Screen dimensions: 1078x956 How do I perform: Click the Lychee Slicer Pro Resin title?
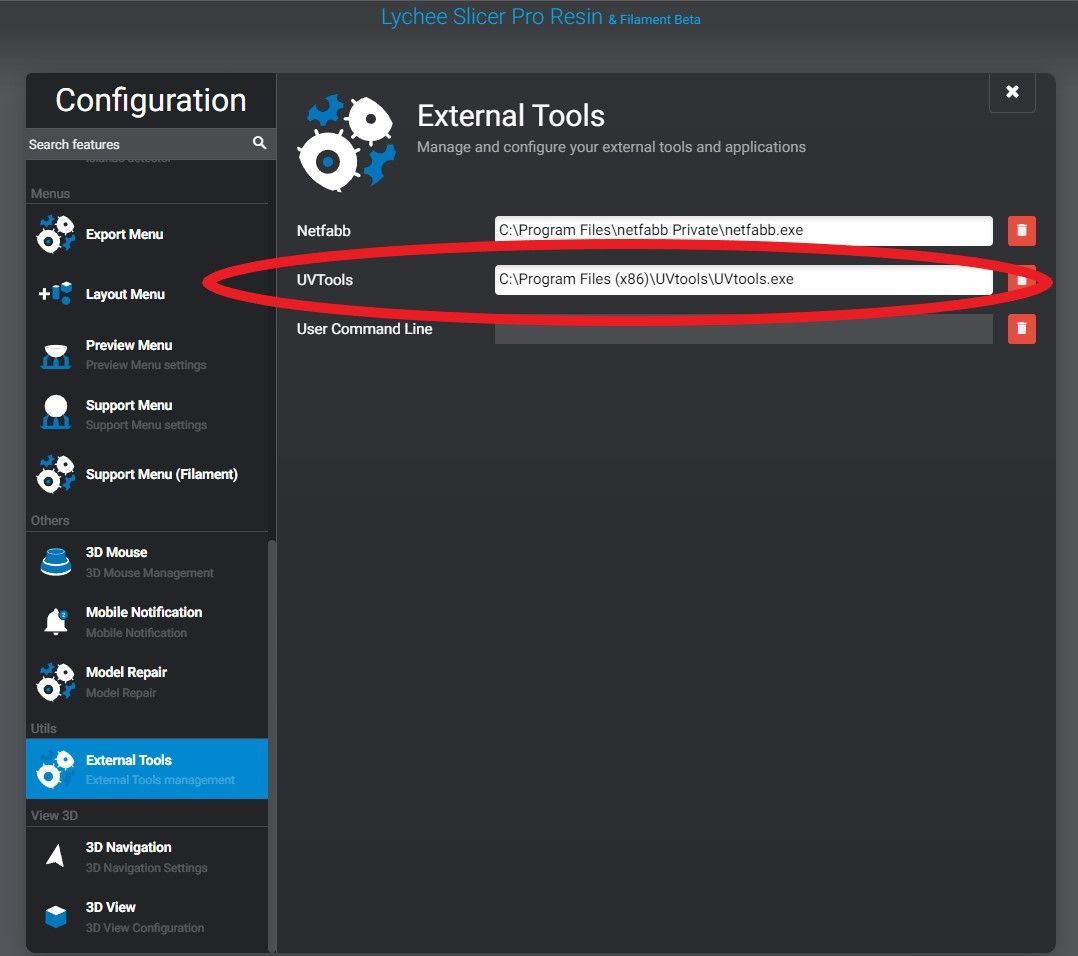click(x=492, y=16)
